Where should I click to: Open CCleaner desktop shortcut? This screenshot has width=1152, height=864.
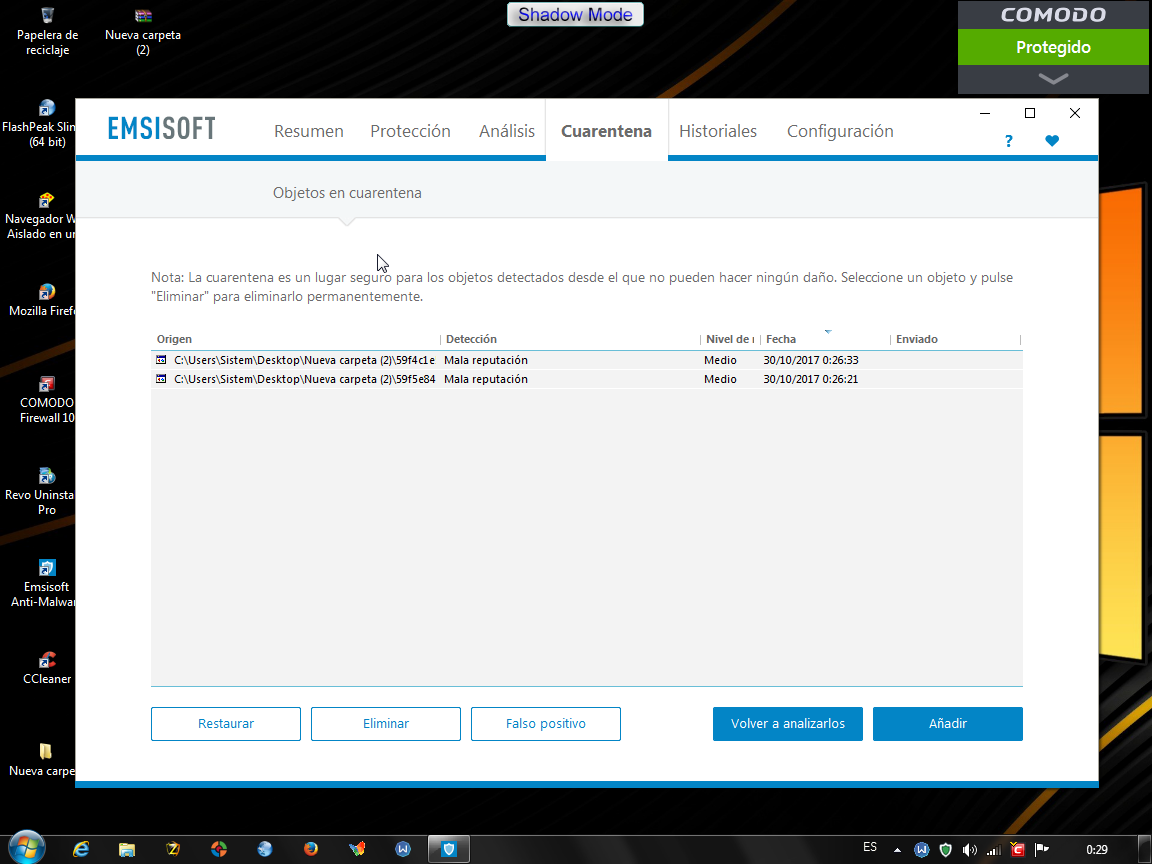point(47,668)
